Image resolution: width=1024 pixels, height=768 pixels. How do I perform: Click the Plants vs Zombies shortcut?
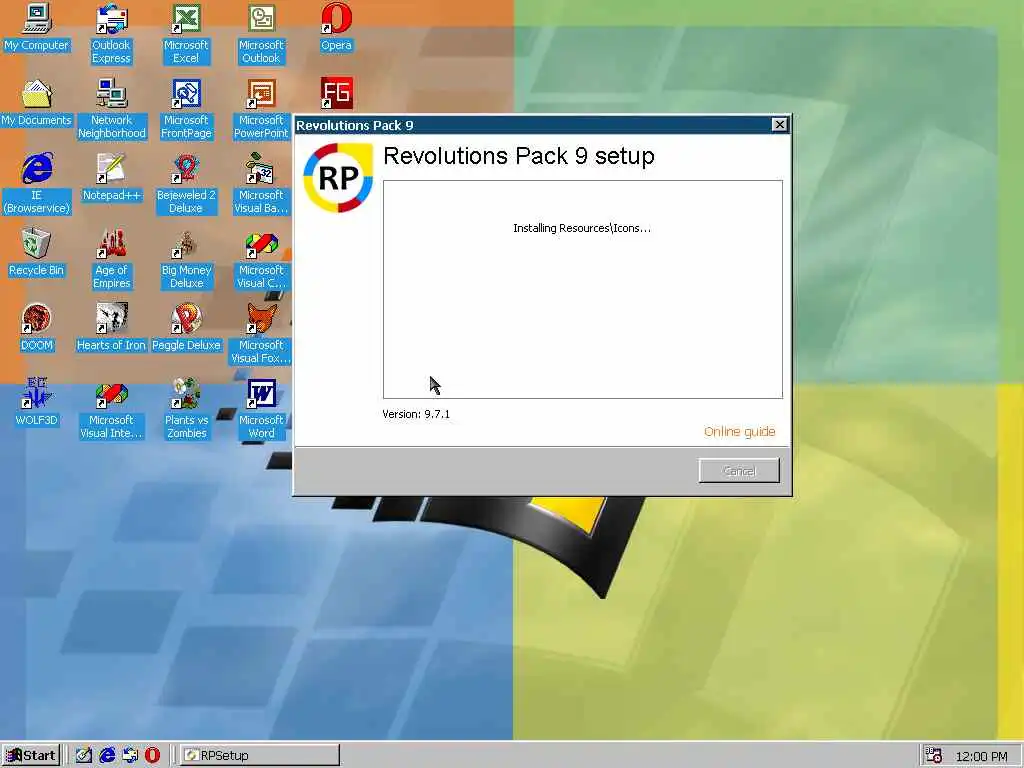point(186,409)
